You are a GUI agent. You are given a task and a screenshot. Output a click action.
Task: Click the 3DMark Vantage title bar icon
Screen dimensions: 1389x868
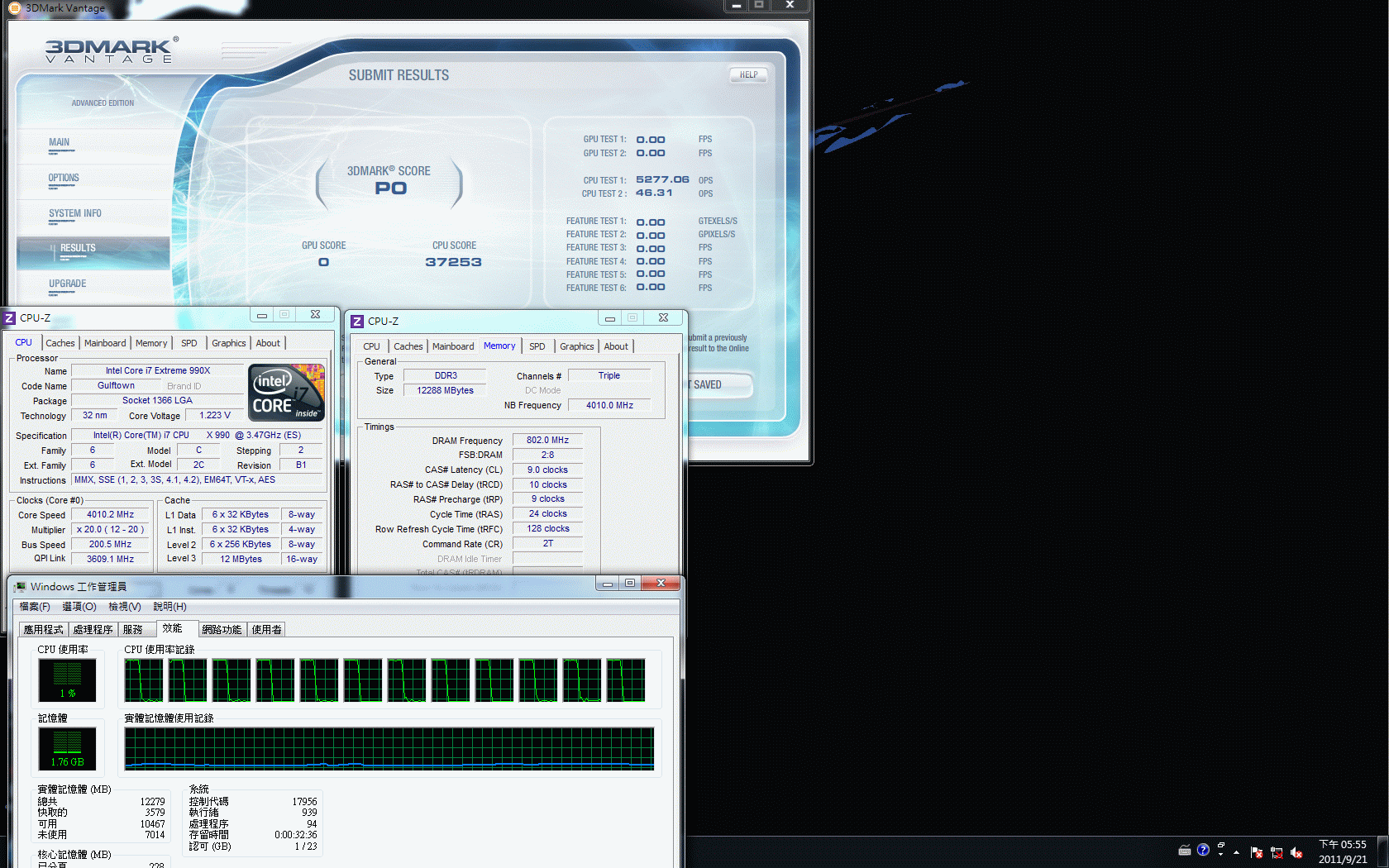[14, 7]
